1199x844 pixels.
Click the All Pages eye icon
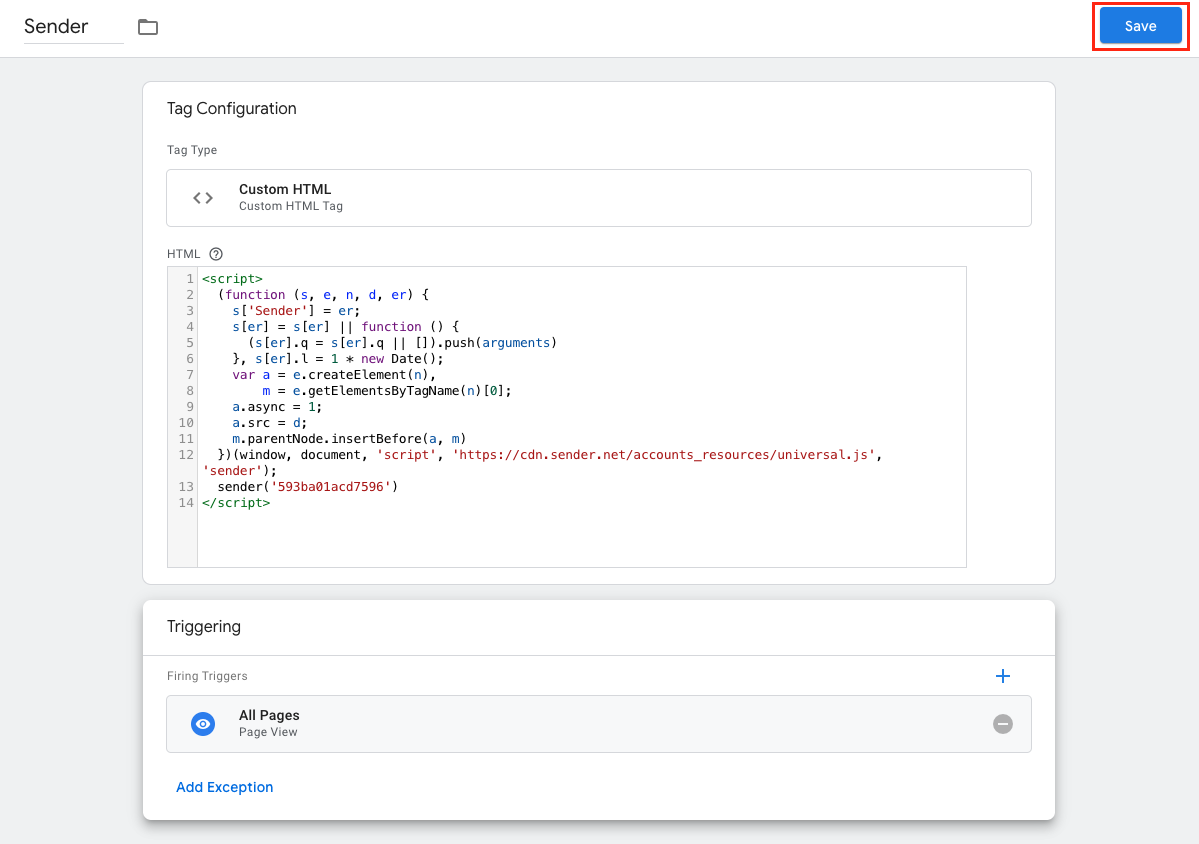203,724
